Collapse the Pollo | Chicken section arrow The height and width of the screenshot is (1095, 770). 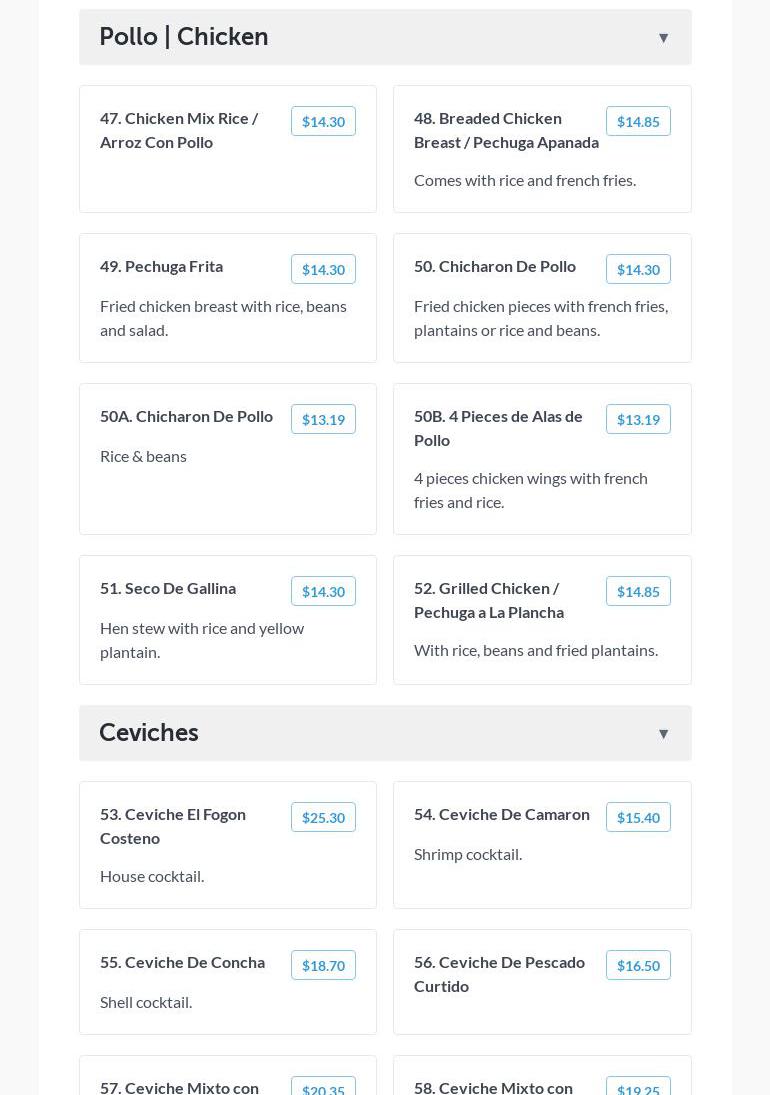click(663, 38)
